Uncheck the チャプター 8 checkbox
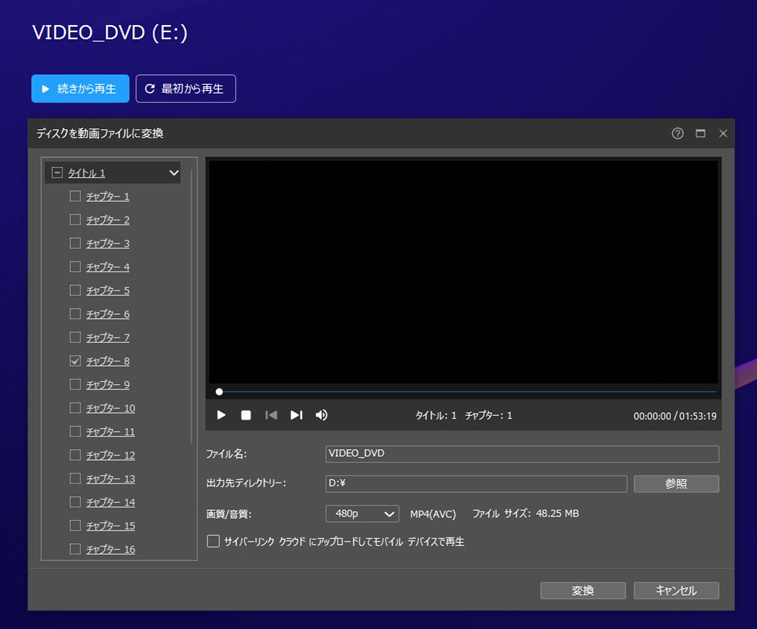This screenshot has width=757, height=629. (75, 361)
